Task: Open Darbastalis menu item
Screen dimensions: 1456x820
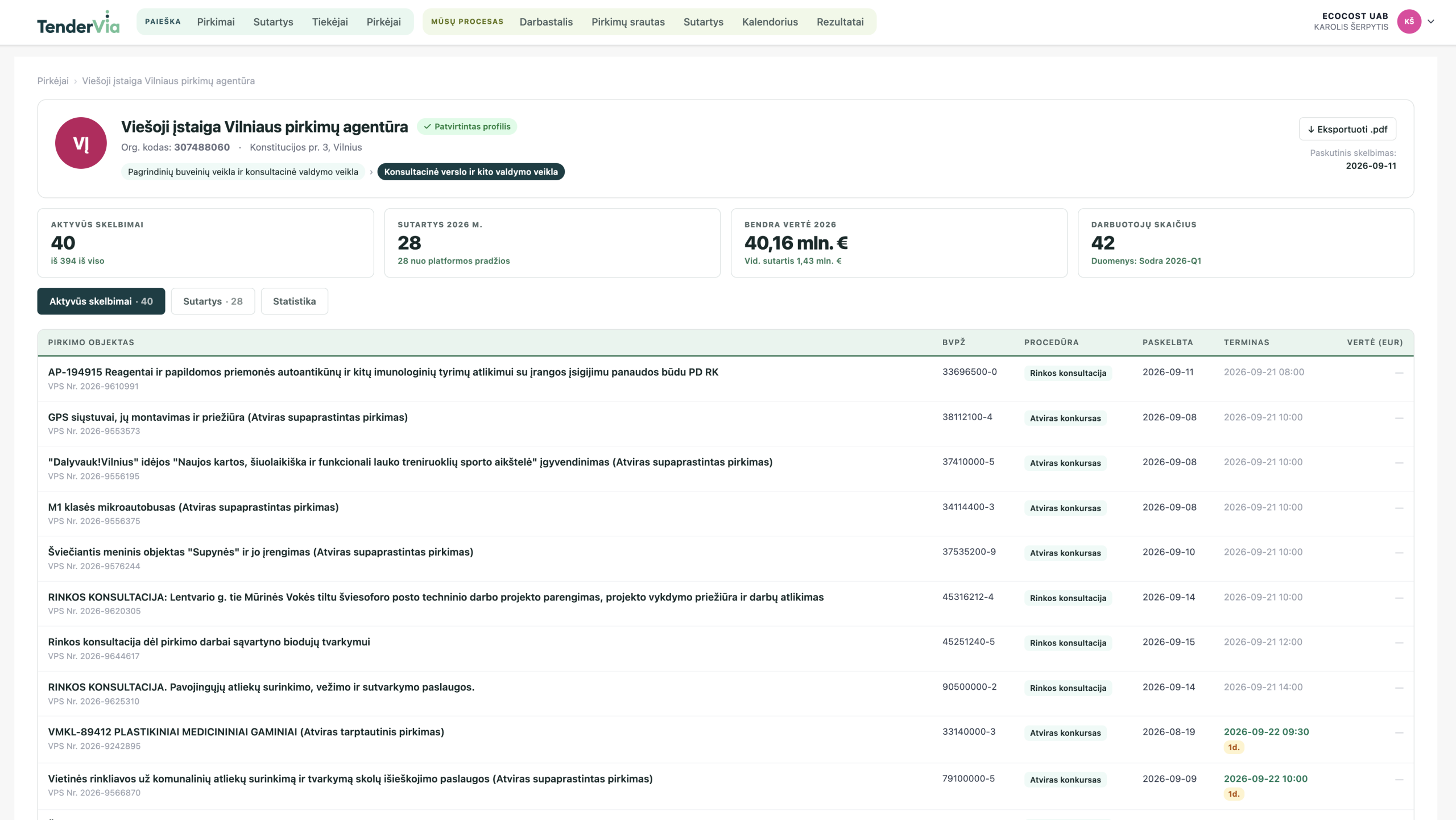Action: click(x=546, y=22)
